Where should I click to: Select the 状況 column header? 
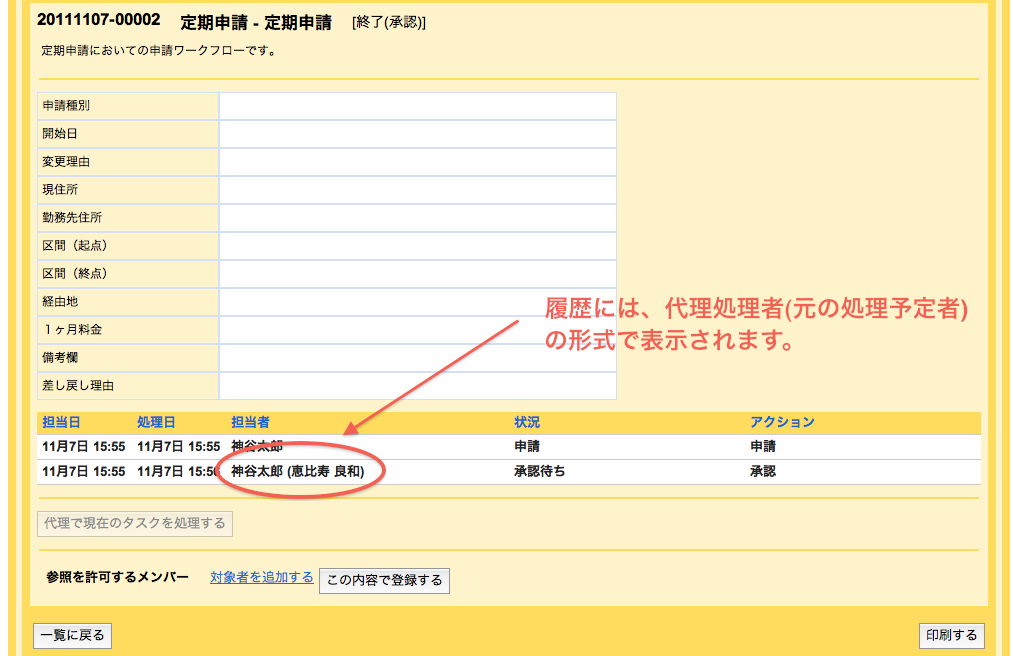point(527,423)
